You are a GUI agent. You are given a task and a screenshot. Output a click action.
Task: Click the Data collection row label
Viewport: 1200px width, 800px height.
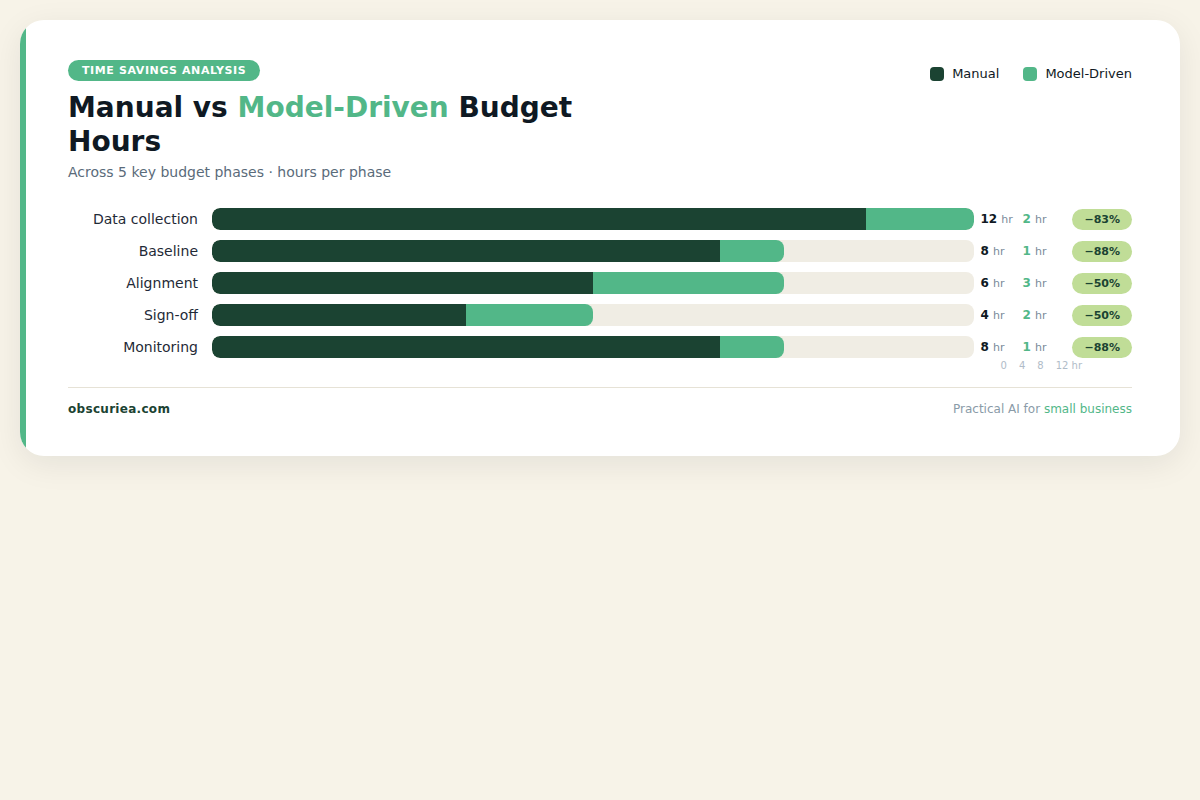coord(145,219)
